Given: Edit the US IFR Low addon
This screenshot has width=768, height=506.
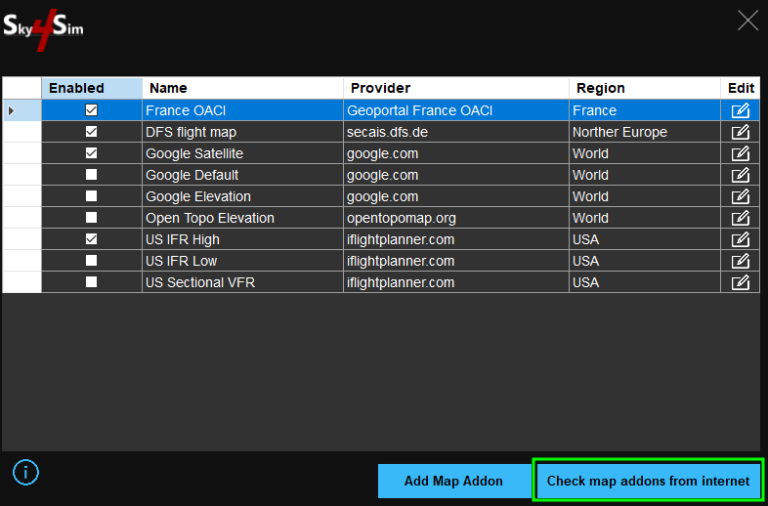Looking at the screenshot, I should pyautogui.click(x=740, y=261).
